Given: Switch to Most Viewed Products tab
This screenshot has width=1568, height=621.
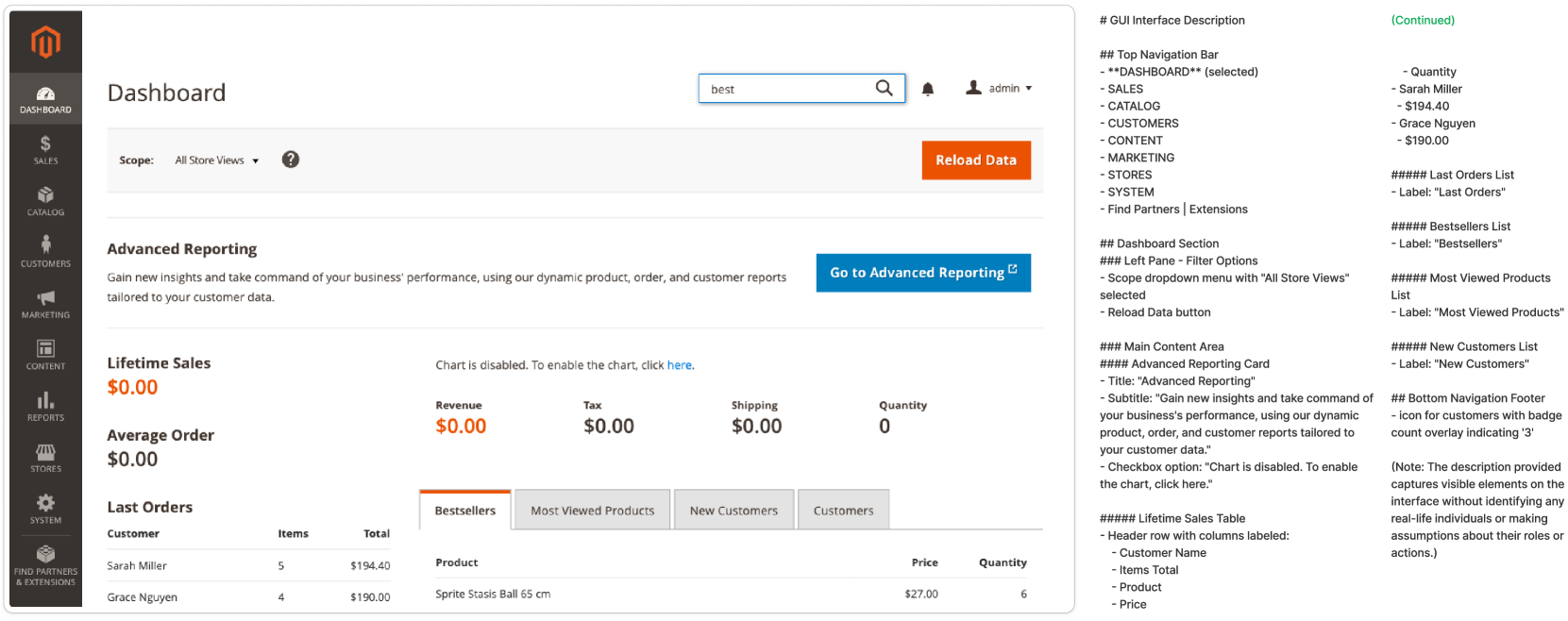Looking at the screenshot, I should click(592, 511).
